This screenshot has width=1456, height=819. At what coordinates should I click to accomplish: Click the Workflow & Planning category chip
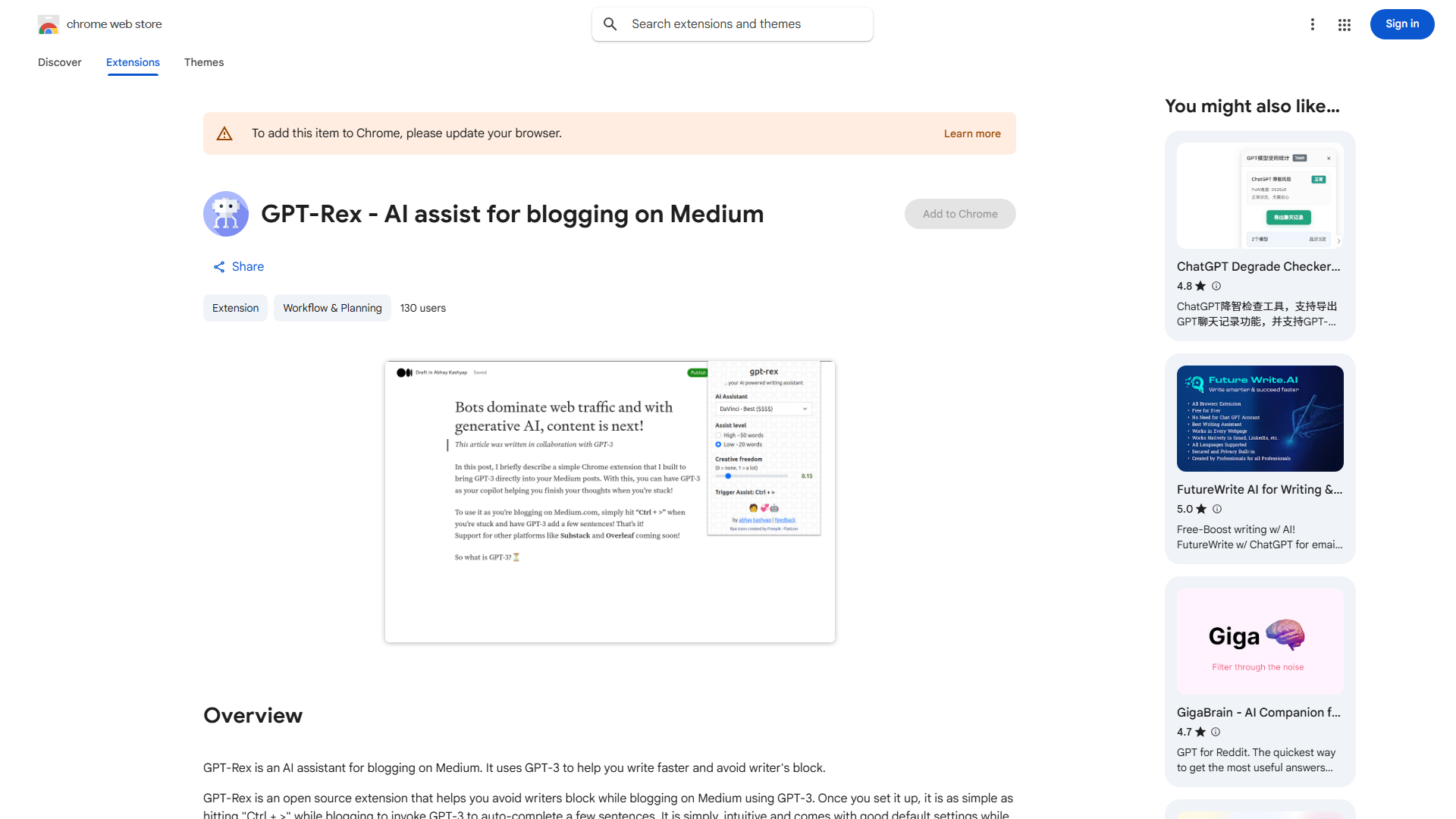coord(332,308)
